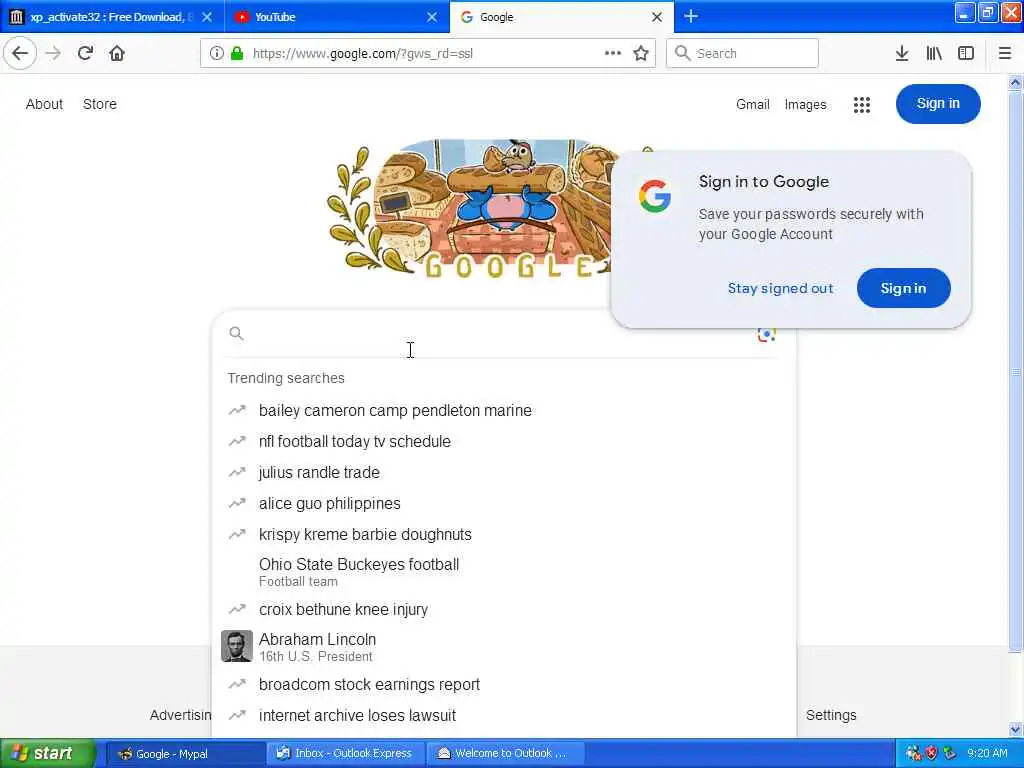Screen dimensions: 1024x768
Task: Open the browser hamburger menu
Action: [x=1004, y=53]
